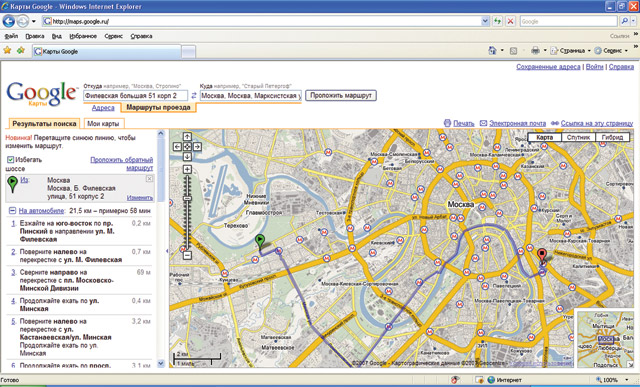This screenshot has width=640, height=387.
Task: Open the Вид menu
Action: click(56, 36)
